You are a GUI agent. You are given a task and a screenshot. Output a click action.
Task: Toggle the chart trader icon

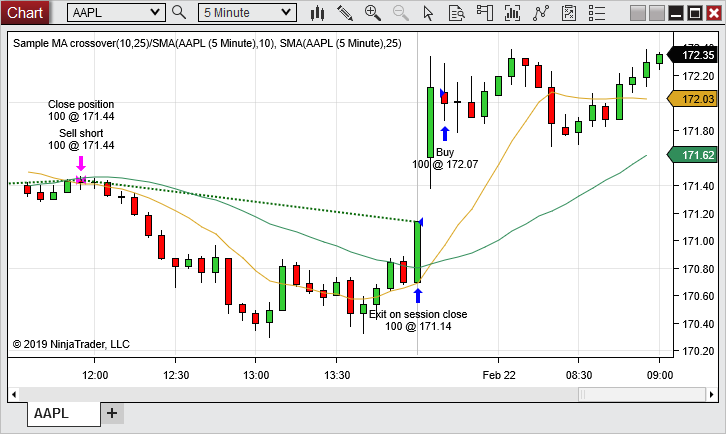click(486, 13)
